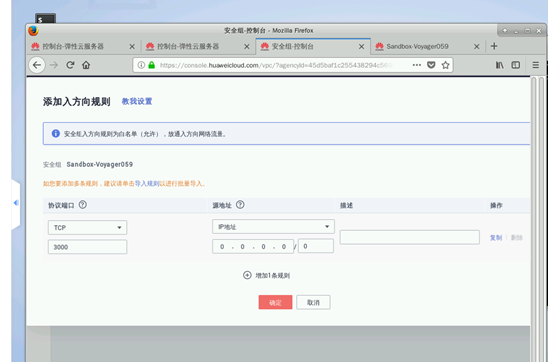548x362 pixels.
Task: Click the subnet mask field after slash
Action: [x=316, y=246]
